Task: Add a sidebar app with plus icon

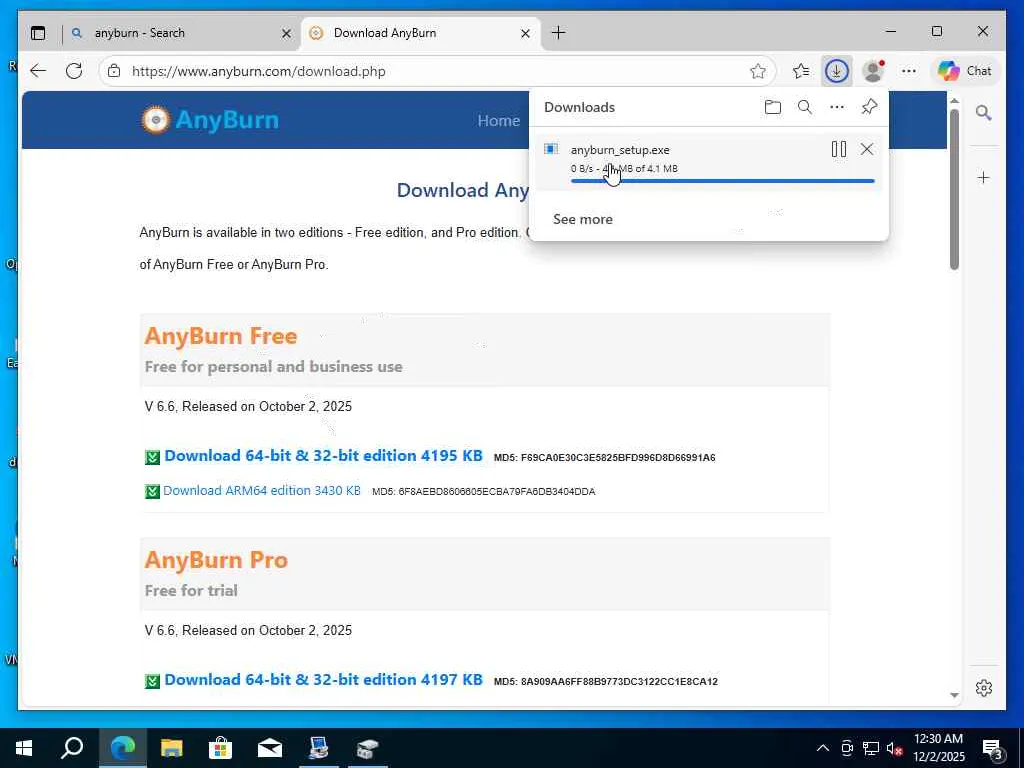Action: (984, 178)
